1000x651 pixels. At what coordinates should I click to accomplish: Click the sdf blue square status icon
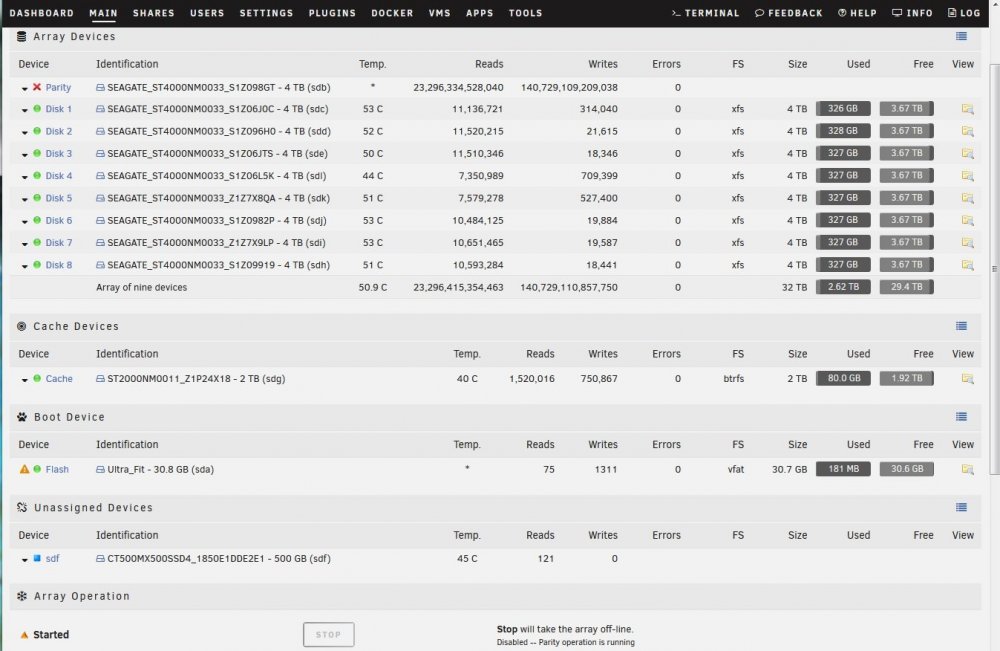click(x=37, y=558)
